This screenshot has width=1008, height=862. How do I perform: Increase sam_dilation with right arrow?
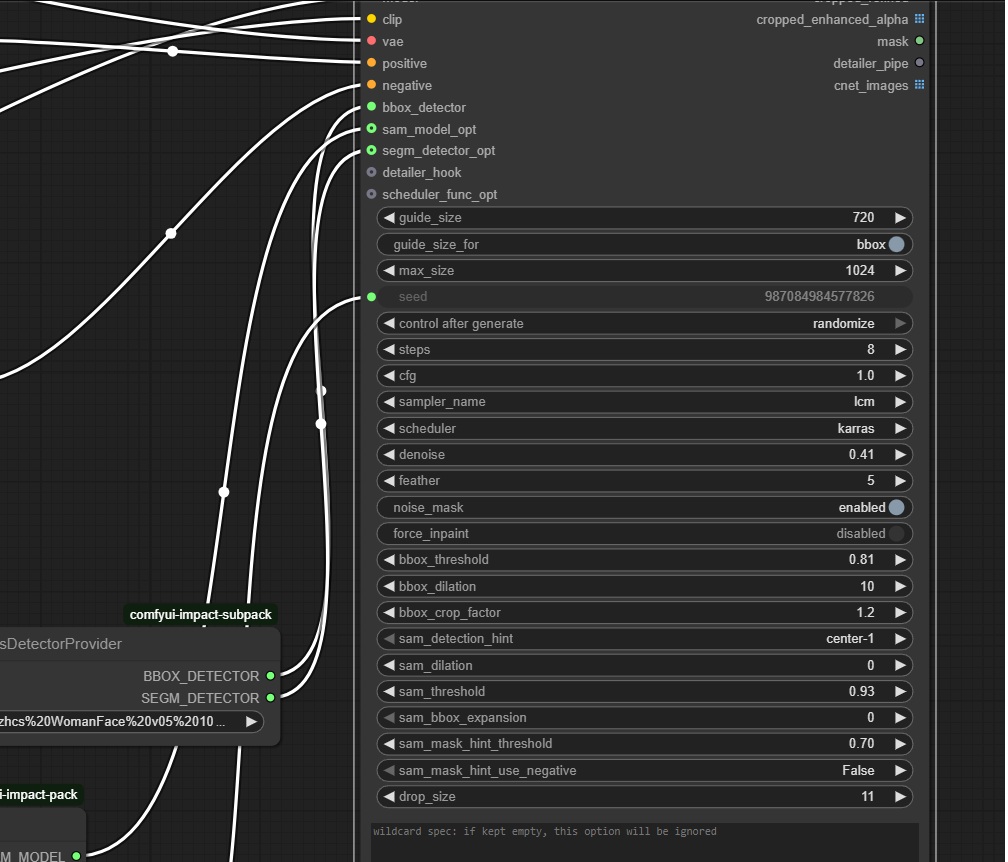900,665
